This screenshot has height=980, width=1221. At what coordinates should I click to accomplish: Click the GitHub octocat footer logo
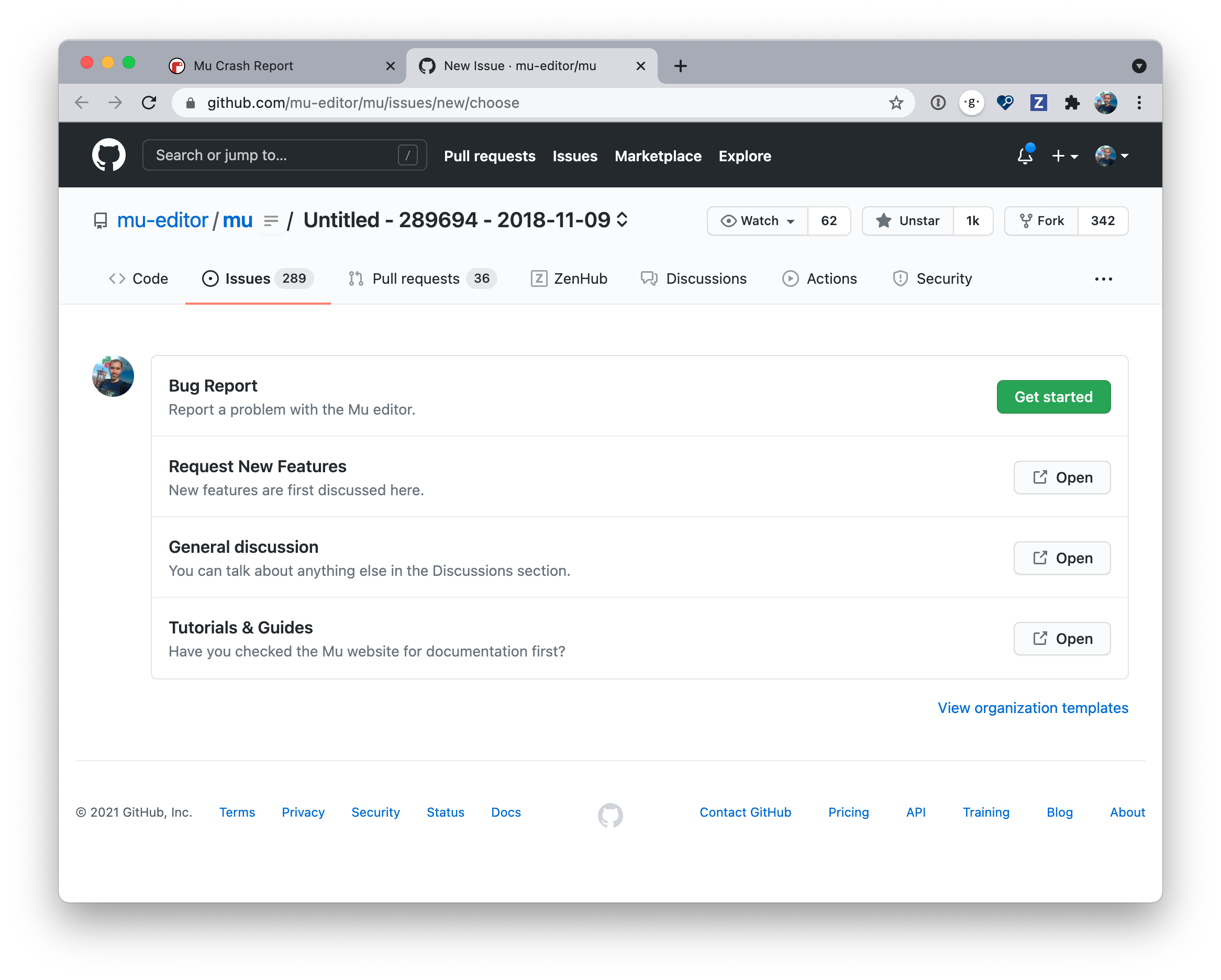(x=610, y=815)
